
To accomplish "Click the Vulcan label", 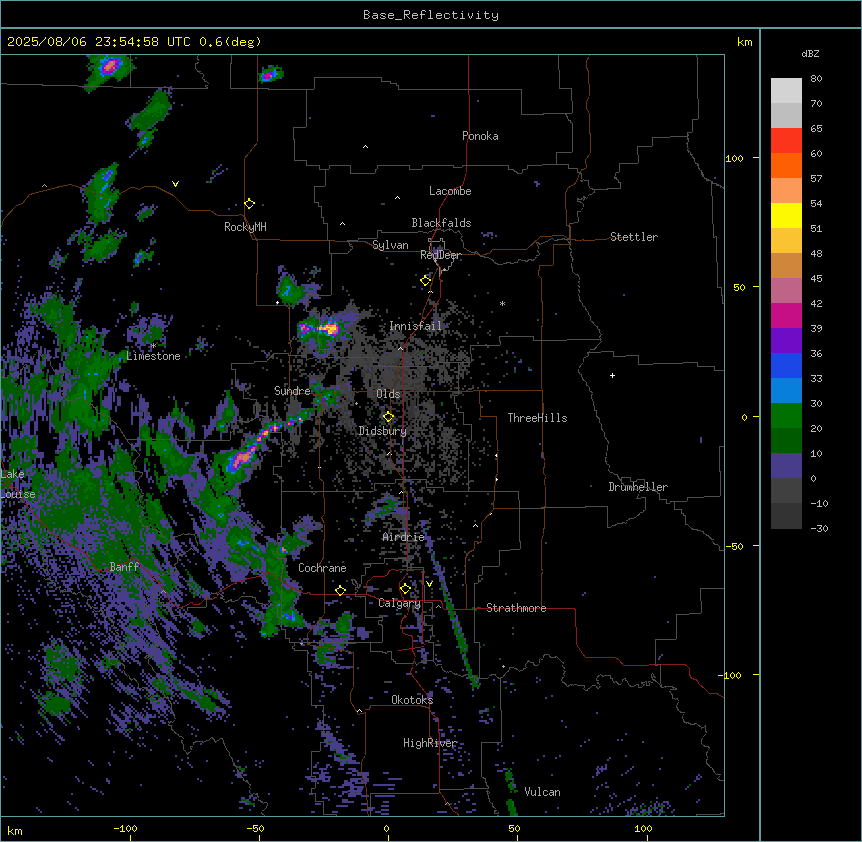I will click(x=543, y=792).
